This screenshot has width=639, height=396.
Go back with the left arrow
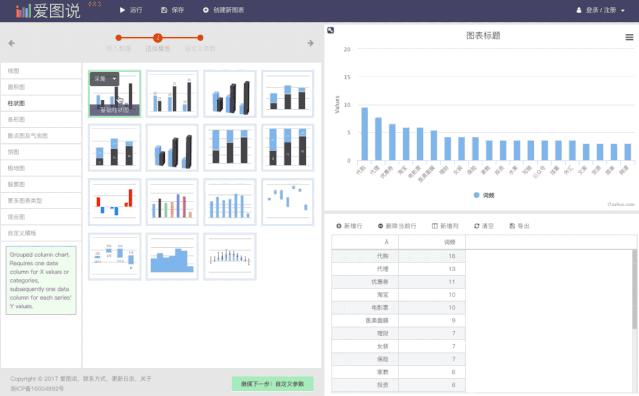[11, 43]
